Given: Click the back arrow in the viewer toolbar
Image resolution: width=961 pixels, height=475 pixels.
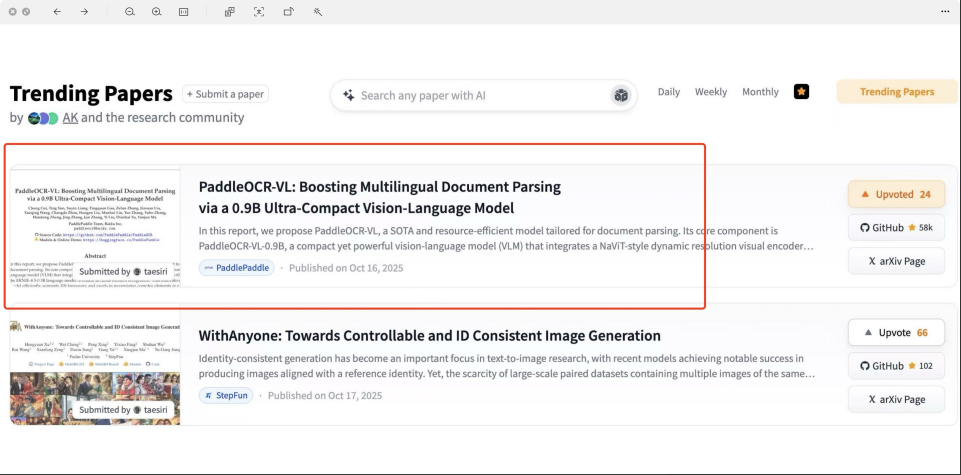Looking at the screenshot, I should tap(57, 12).
